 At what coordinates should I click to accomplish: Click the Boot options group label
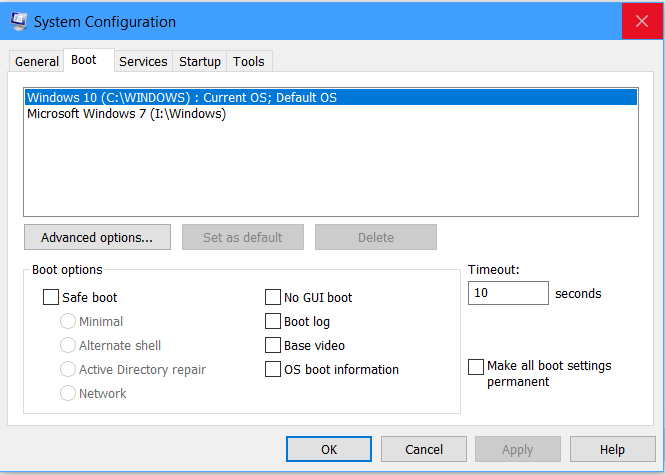pyautogui.click(x=67, y=270)
